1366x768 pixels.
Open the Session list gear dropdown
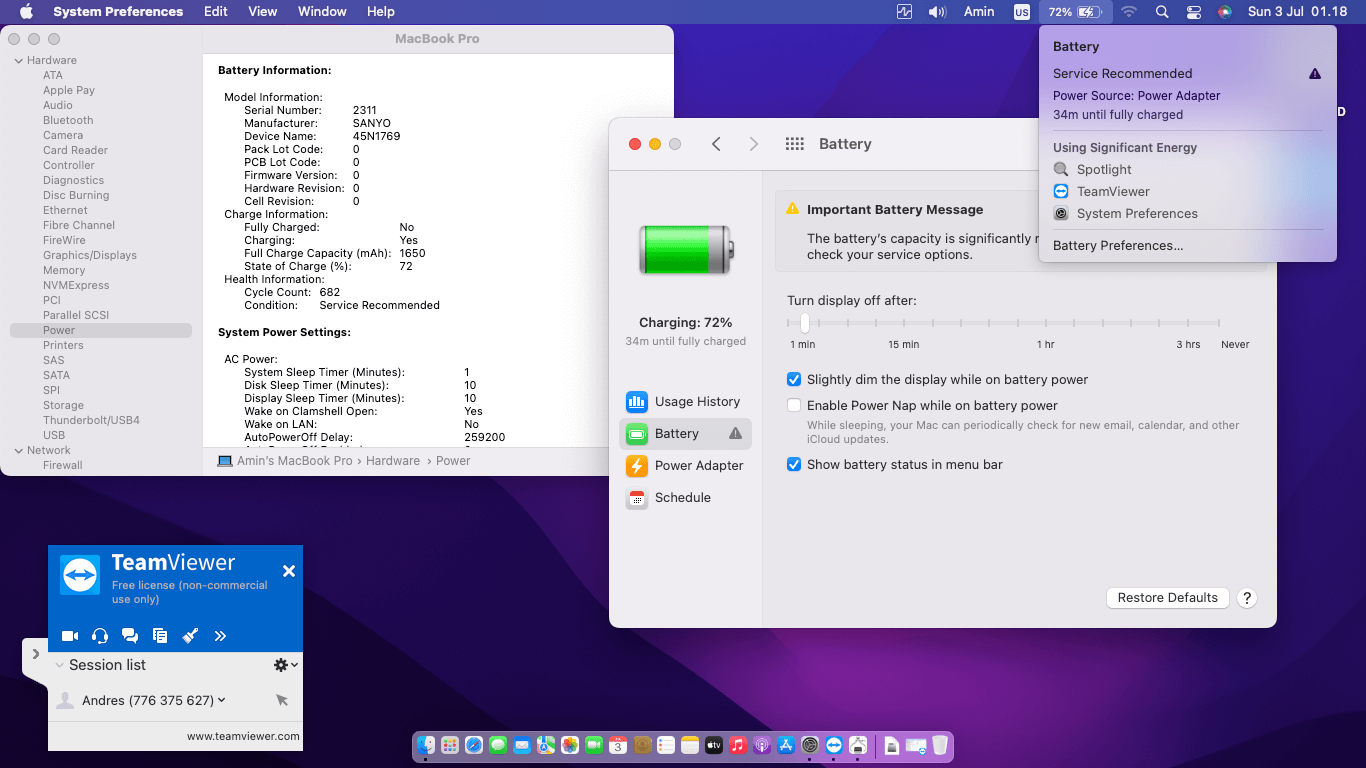click(285, 665)
